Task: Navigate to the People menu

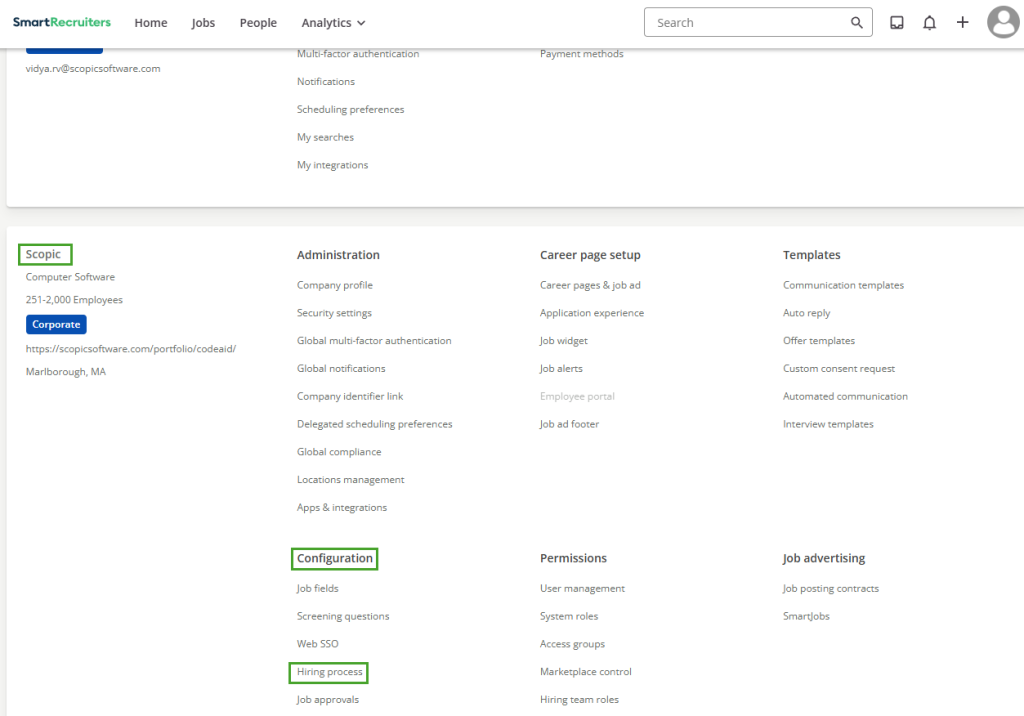Action: pos(258,23)
